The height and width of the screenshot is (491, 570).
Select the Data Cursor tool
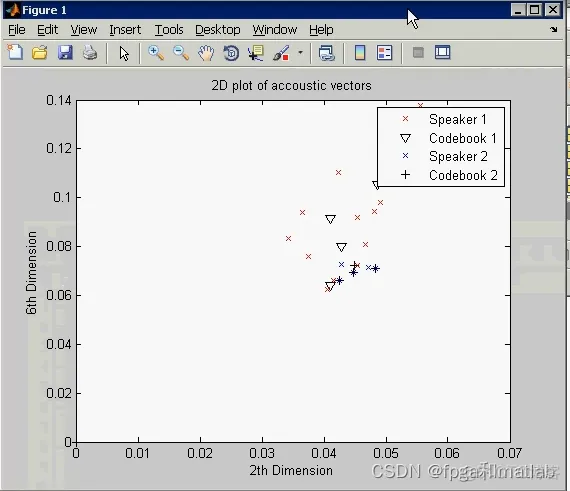point(256,53)
